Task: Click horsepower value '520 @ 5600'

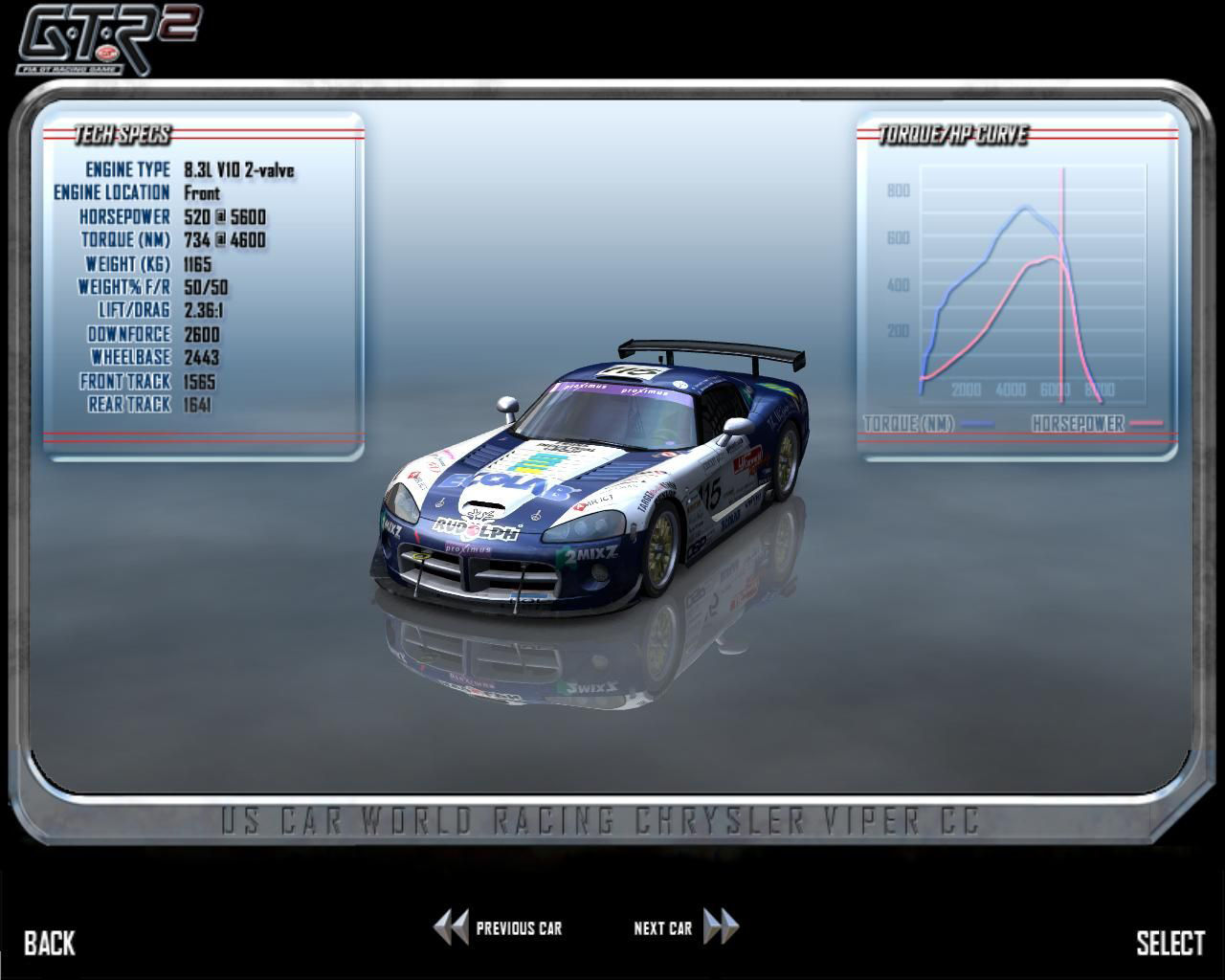Action: pyautogui.click(x=225, y=217)
